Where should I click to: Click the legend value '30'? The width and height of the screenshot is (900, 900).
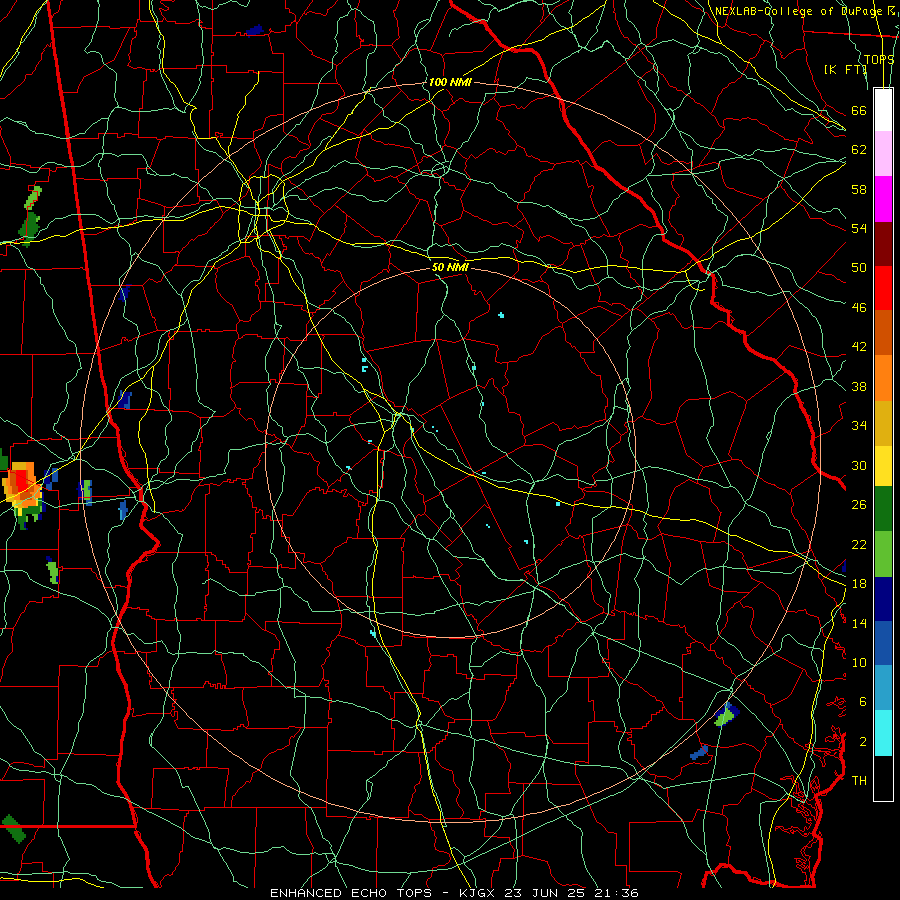tap(859, 465)
